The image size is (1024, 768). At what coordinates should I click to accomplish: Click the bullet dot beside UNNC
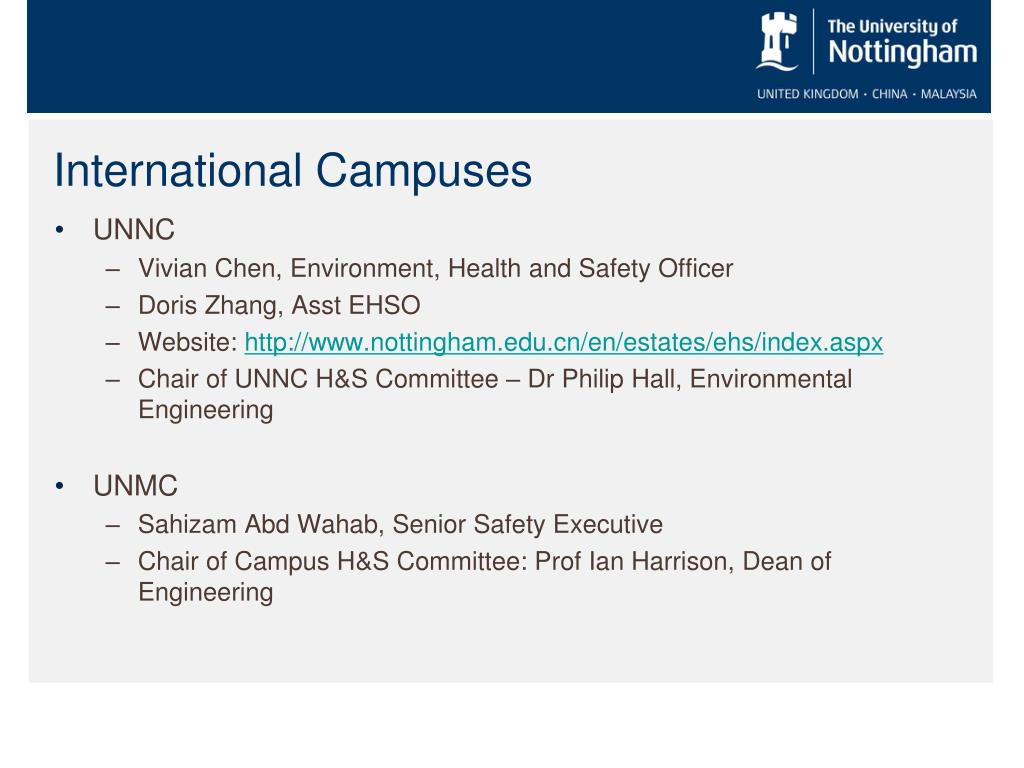point(59,230)
